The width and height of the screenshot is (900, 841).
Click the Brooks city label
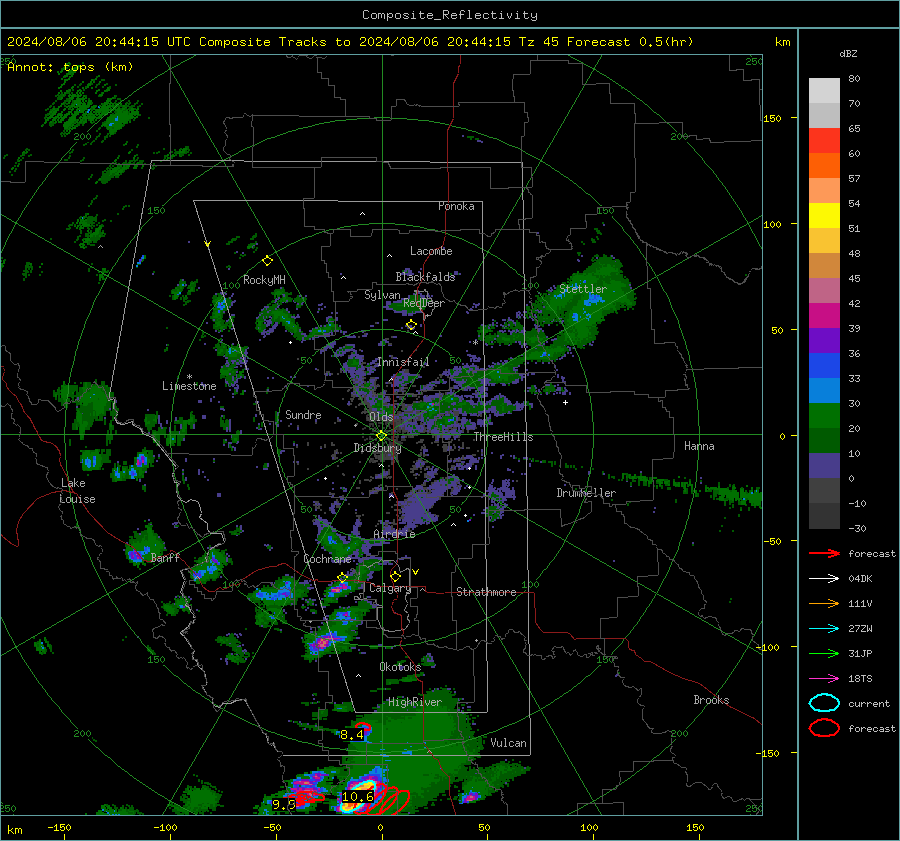click(711, 700)
